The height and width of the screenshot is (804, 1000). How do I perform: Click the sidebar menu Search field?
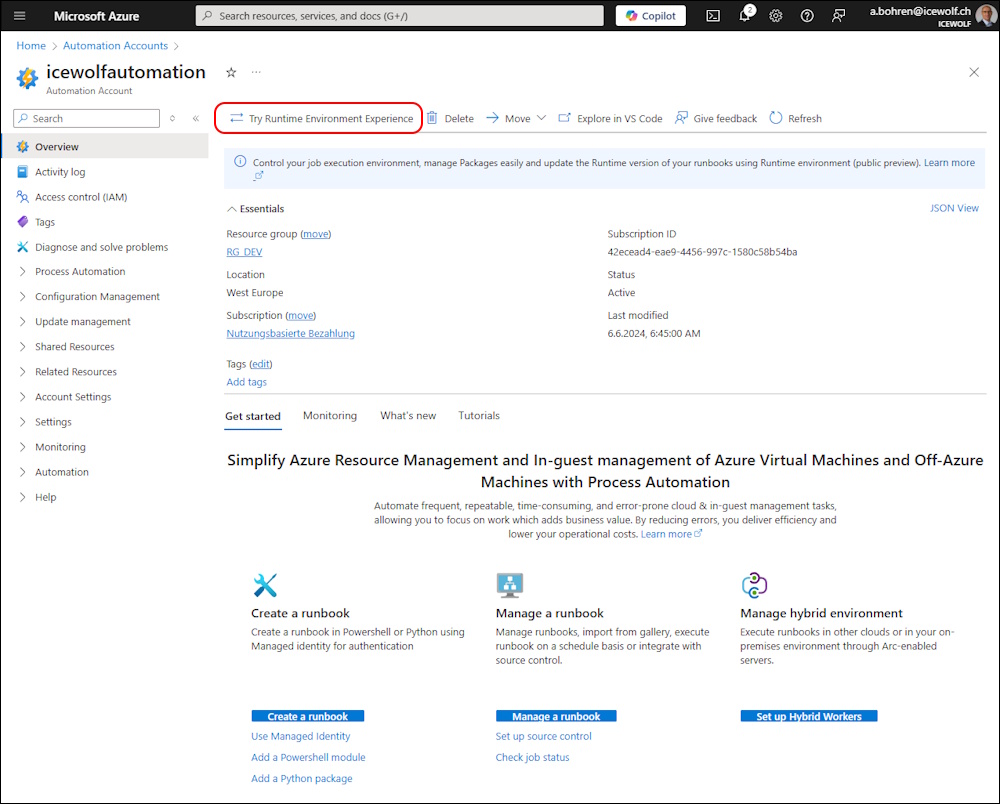point(87,119)
